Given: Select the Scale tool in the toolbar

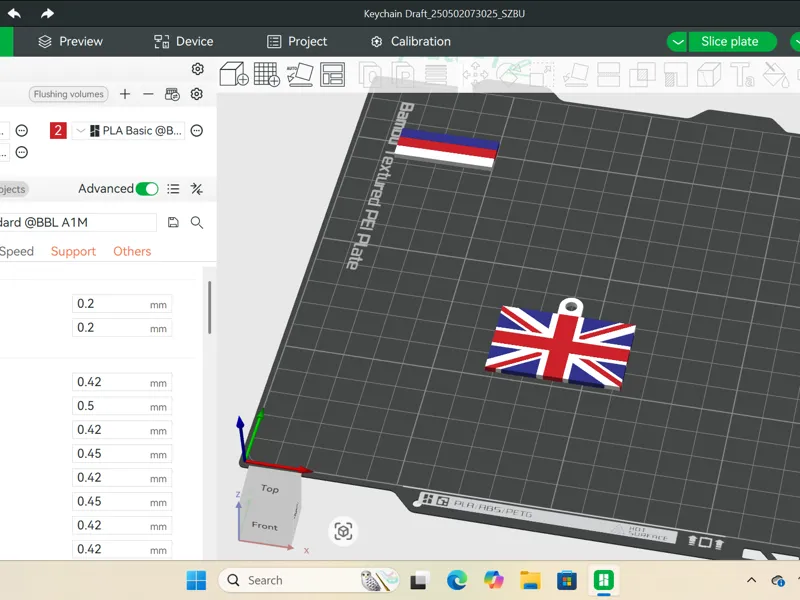Looking at the screenshot, I should [541, 74].
